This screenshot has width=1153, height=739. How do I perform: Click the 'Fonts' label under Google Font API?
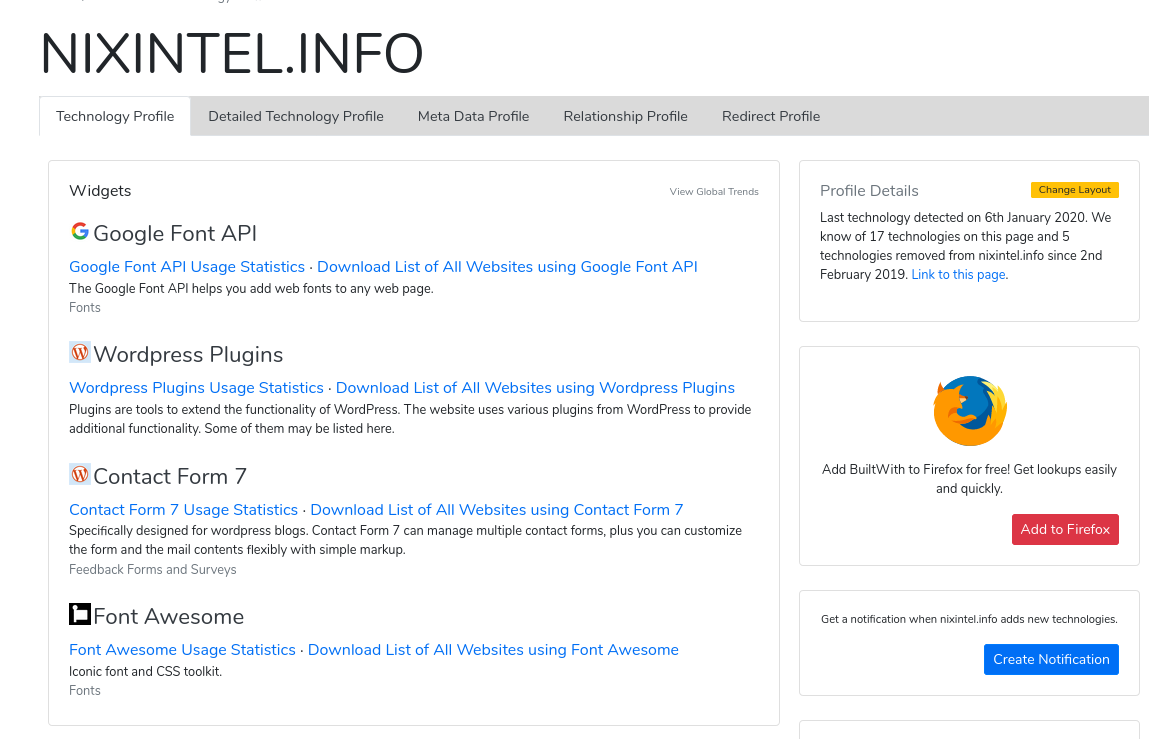click(x=85, y=307)
